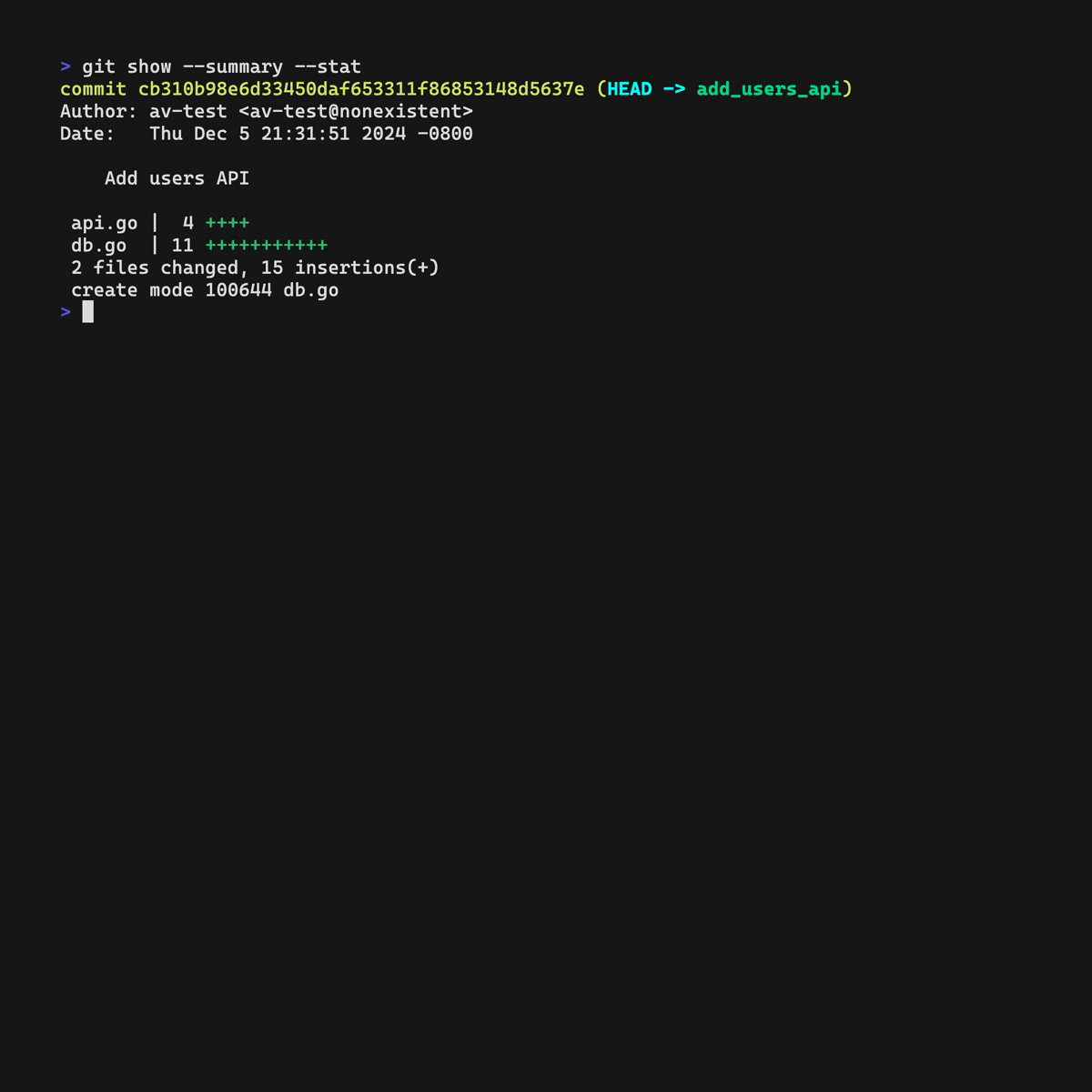Click the commit hash cb310b98e6d3…
This screenshot has height=1092, width=1092.
coord(361,89)
